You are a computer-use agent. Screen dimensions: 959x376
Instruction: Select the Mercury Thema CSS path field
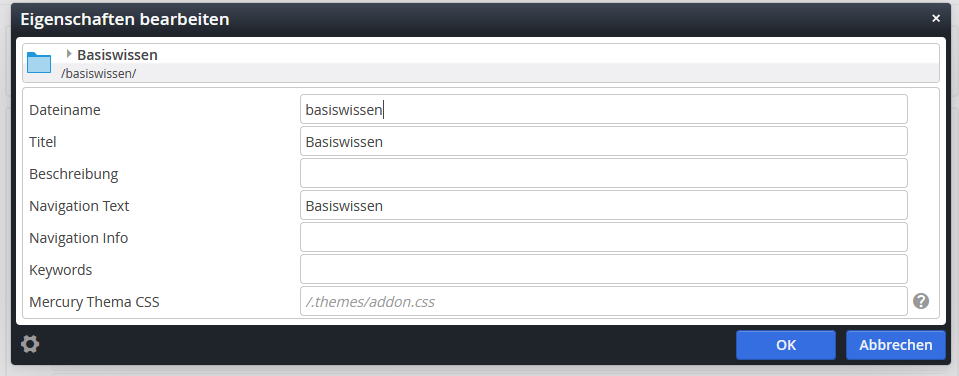pyautogui.click(x=604, y=301)
